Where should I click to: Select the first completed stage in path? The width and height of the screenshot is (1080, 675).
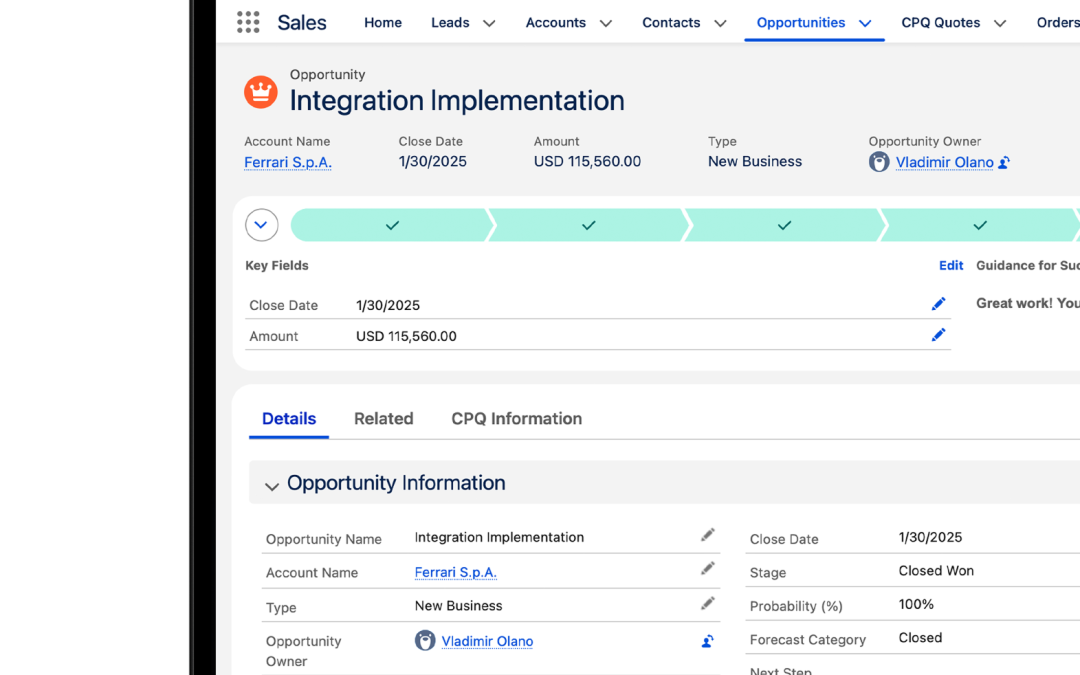pyautogui.click(x=391, y=225)
